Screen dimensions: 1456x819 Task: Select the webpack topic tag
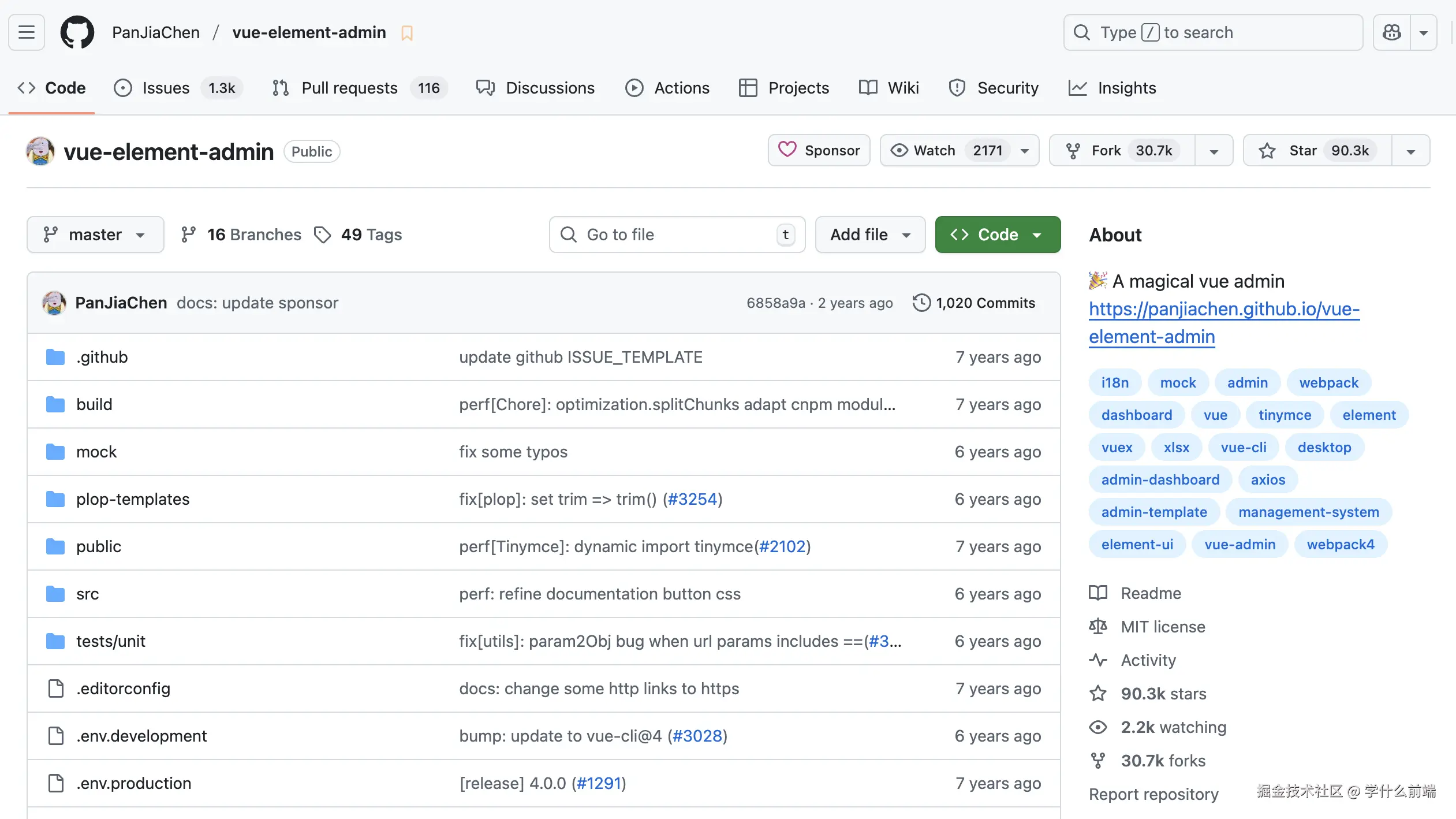1328,382
